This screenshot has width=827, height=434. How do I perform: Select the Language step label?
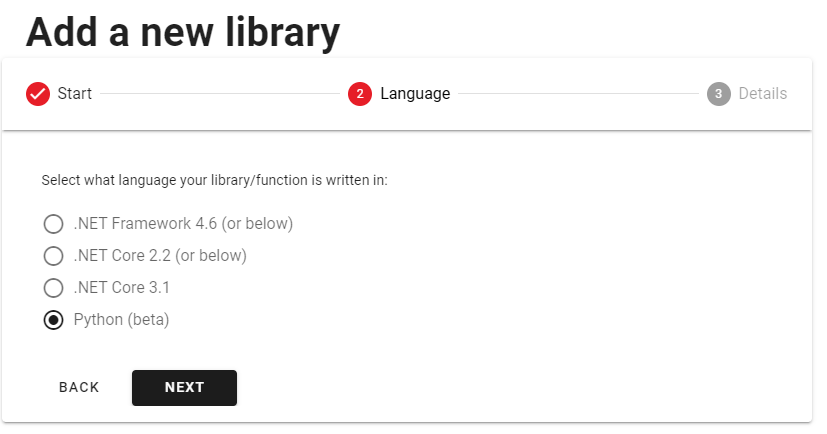pos(415,94)
